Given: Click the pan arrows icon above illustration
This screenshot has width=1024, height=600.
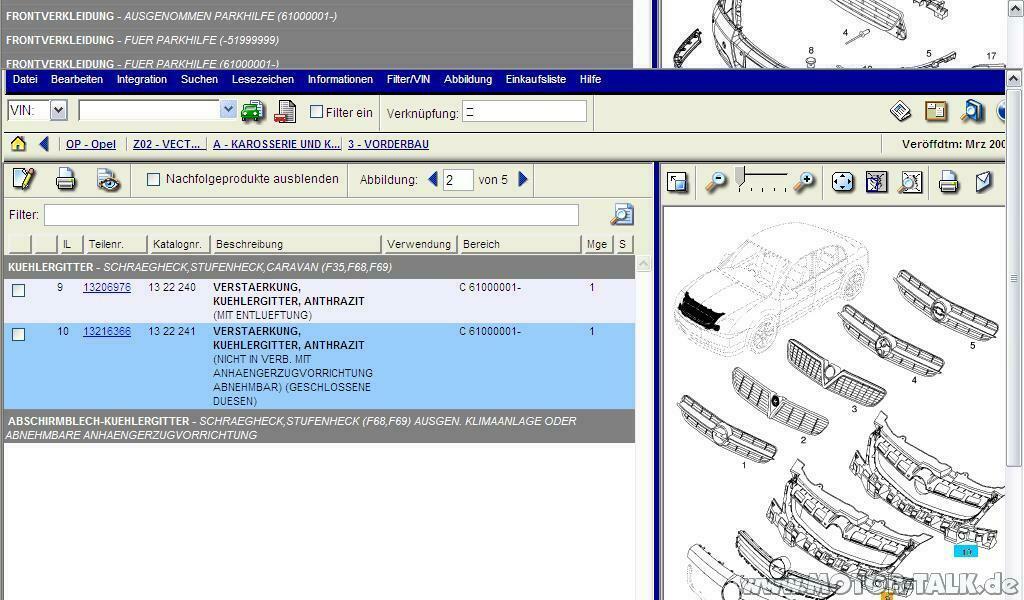Looking at the screenshot, I should coord(843,182).
